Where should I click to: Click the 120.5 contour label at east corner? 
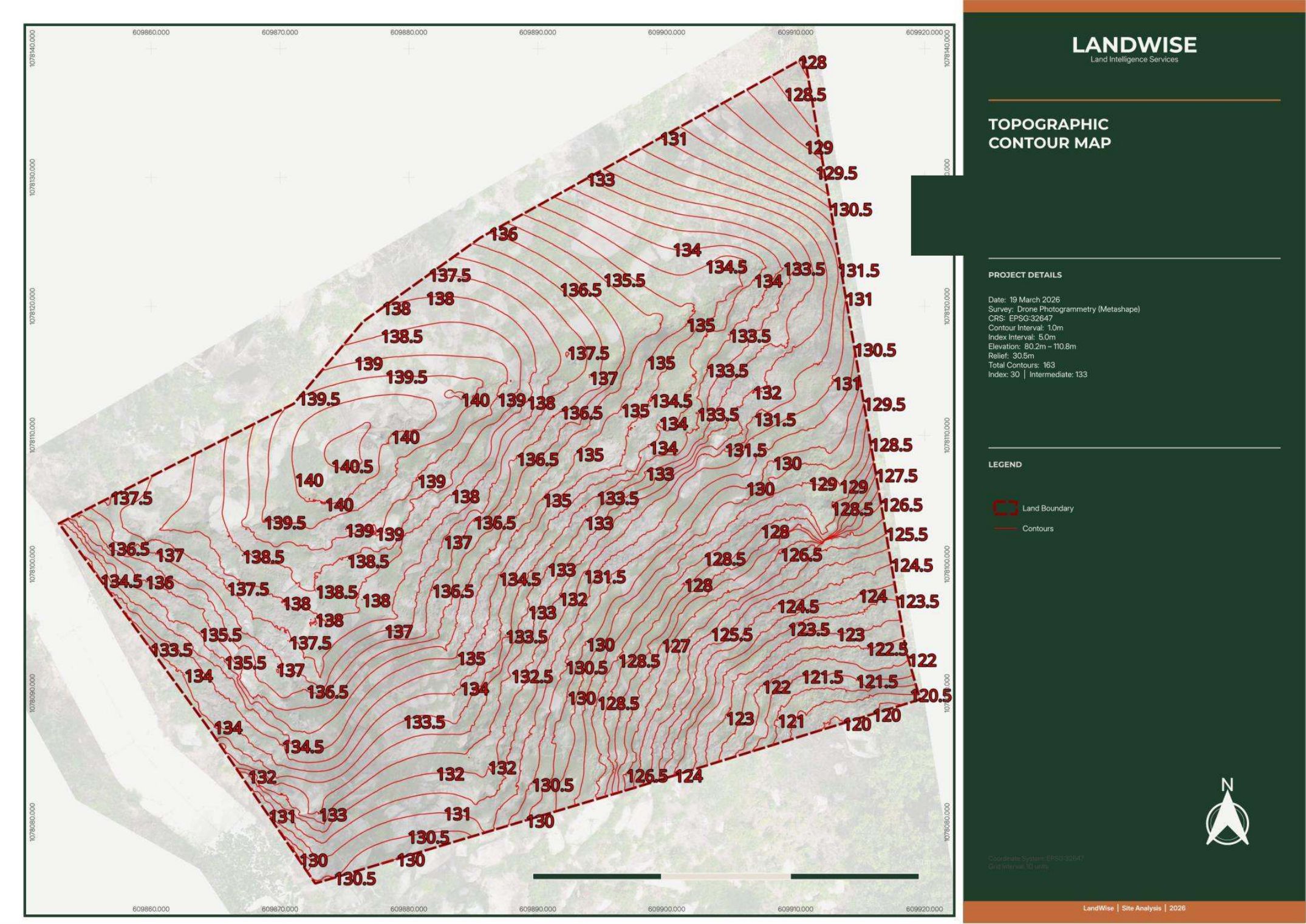point(932,696)
